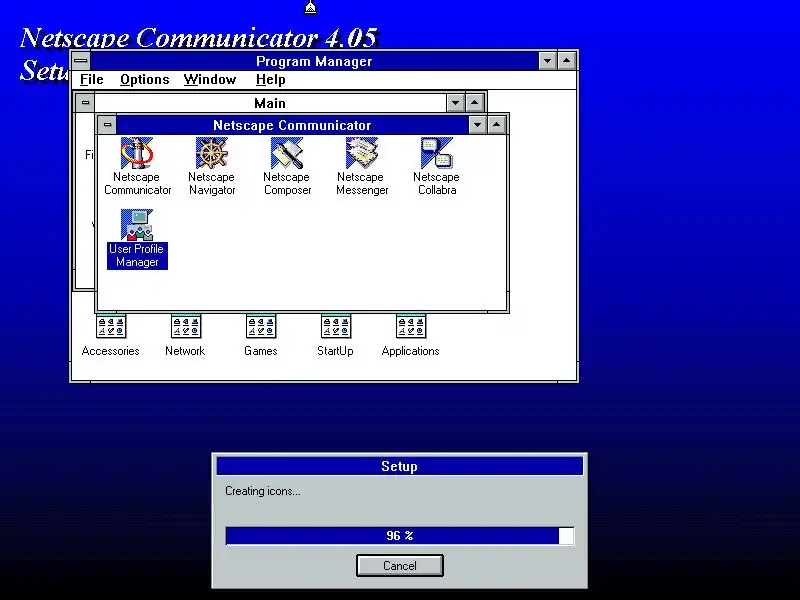
Task: Click the Netscape Communicator group title bar
Action: pos(292,125)
